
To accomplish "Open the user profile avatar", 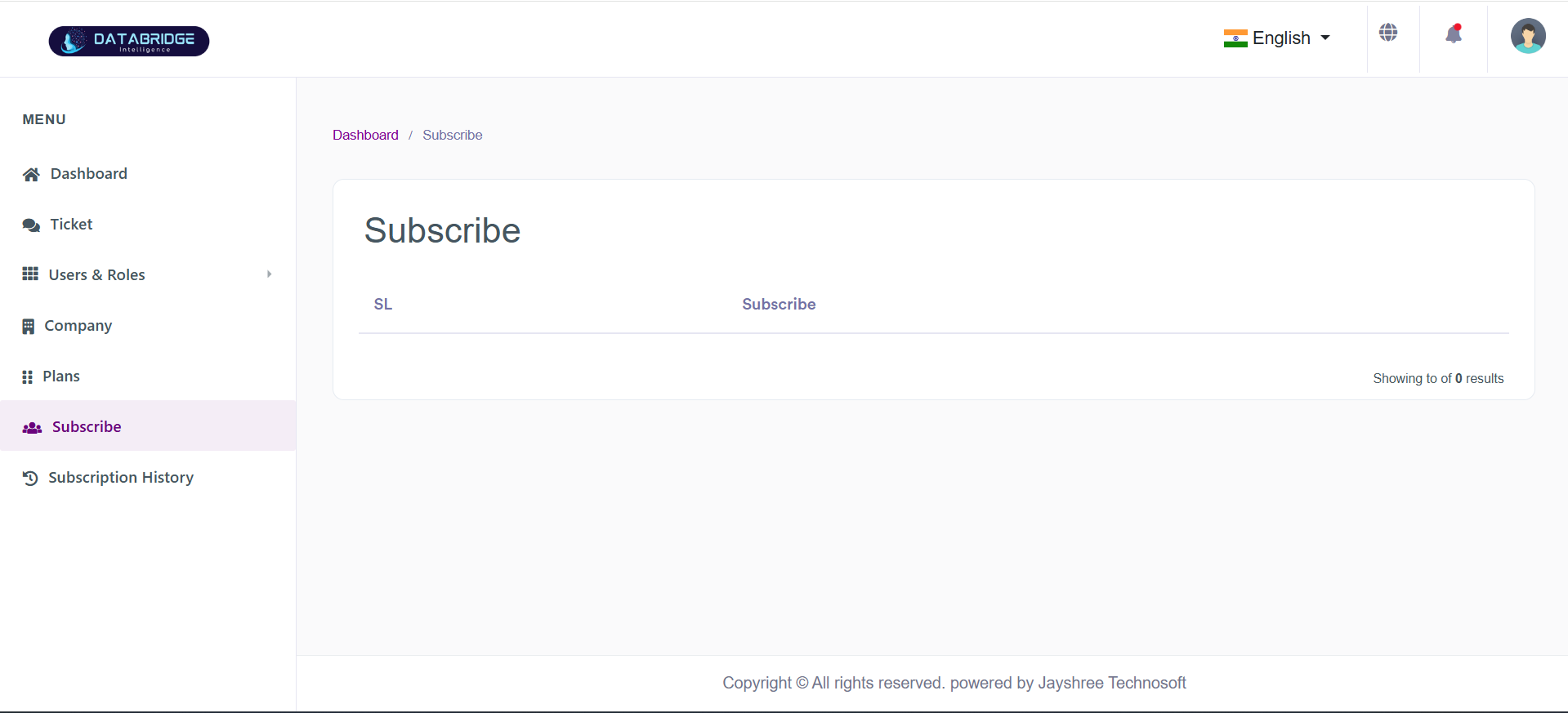I will click(x=1528, y=36).
